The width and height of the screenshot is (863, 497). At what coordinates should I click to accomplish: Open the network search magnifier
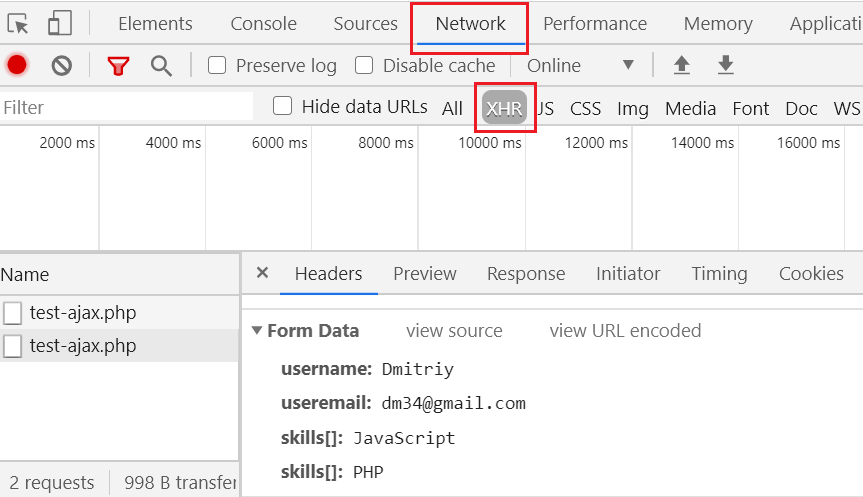tap(161, 66)
